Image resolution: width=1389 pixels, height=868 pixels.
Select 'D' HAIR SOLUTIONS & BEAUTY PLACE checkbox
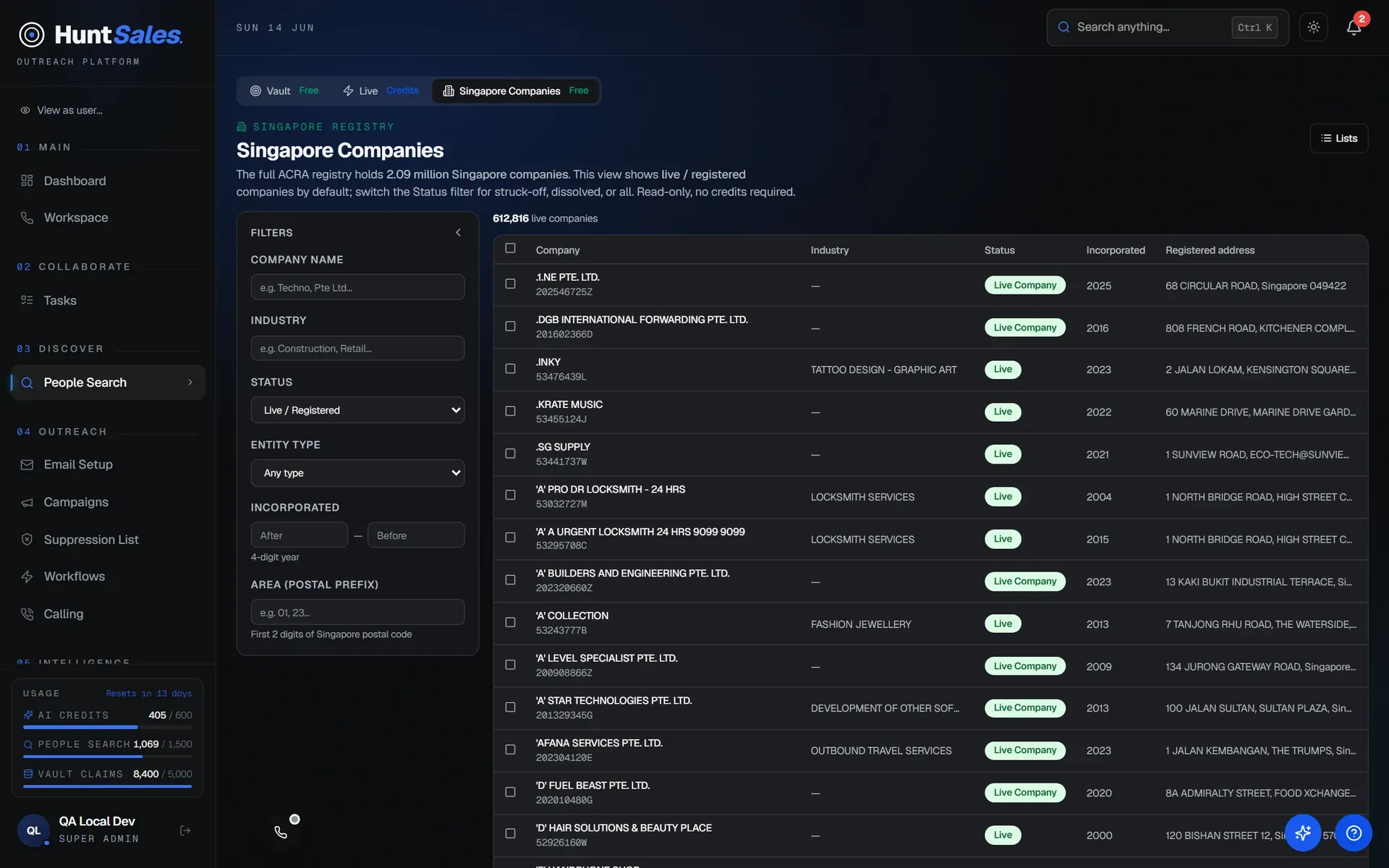[x=510, y=834]
